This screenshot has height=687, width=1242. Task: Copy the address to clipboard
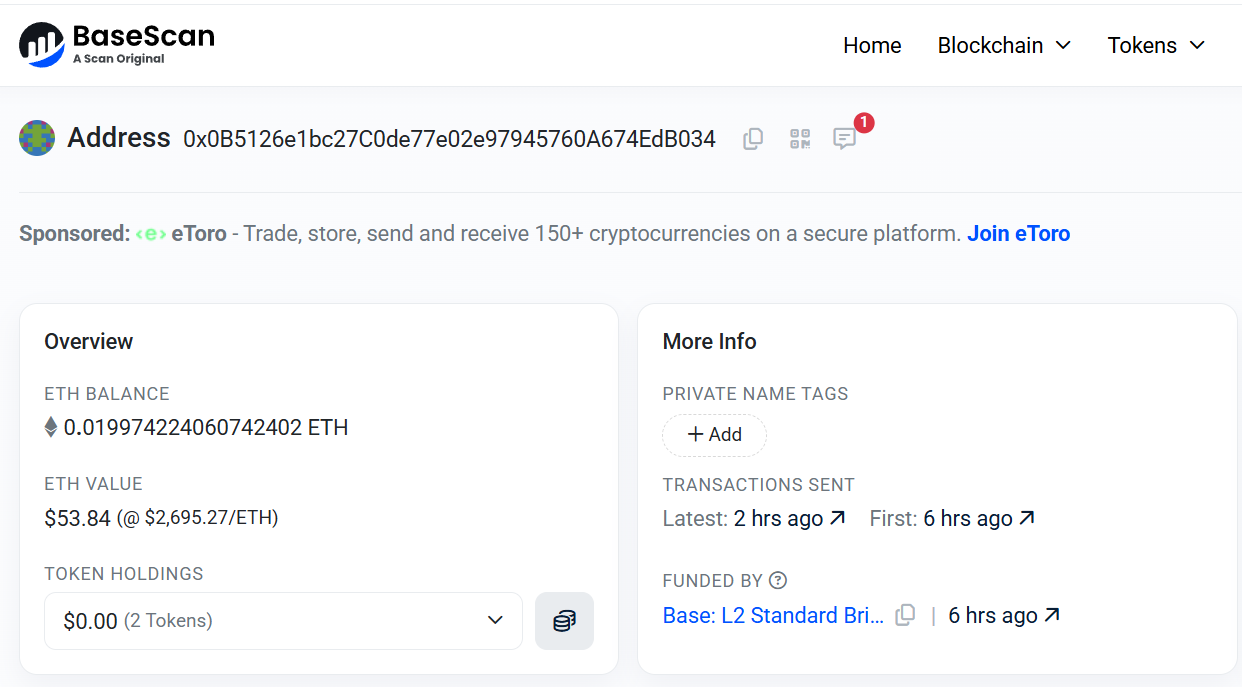pos(753,139)
